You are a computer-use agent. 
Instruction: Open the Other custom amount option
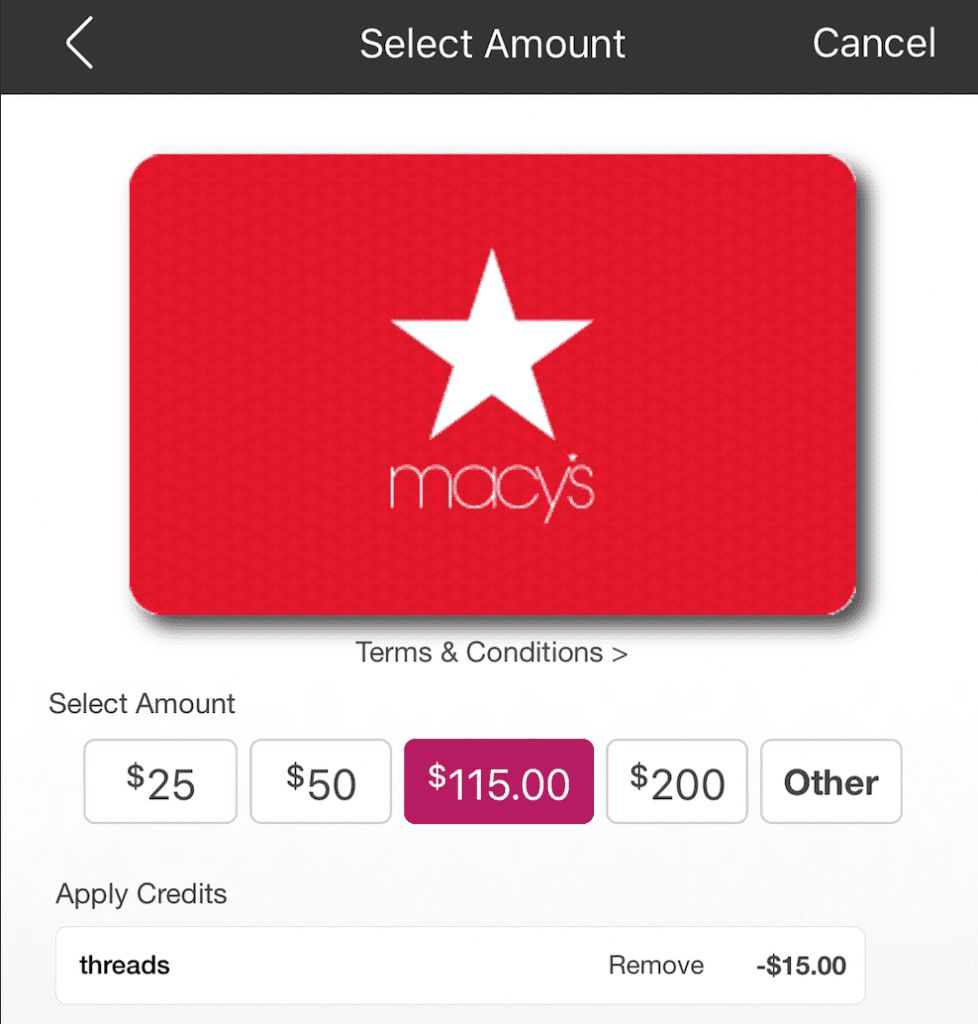coord(830,781)
